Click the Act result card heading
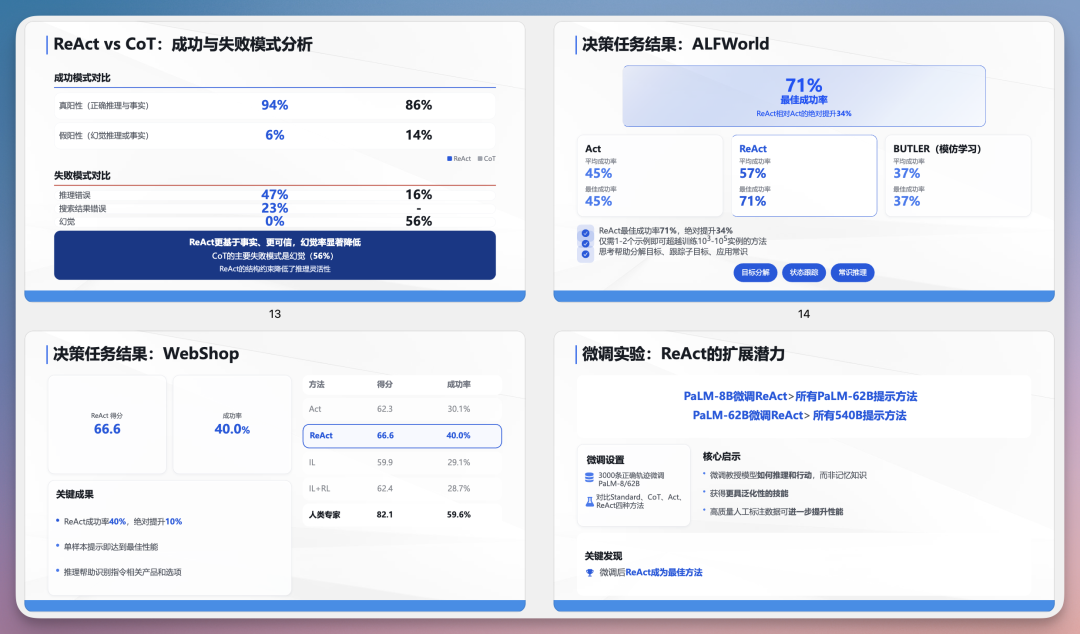This screenshot has width=1080, height=634. [593, 149]
